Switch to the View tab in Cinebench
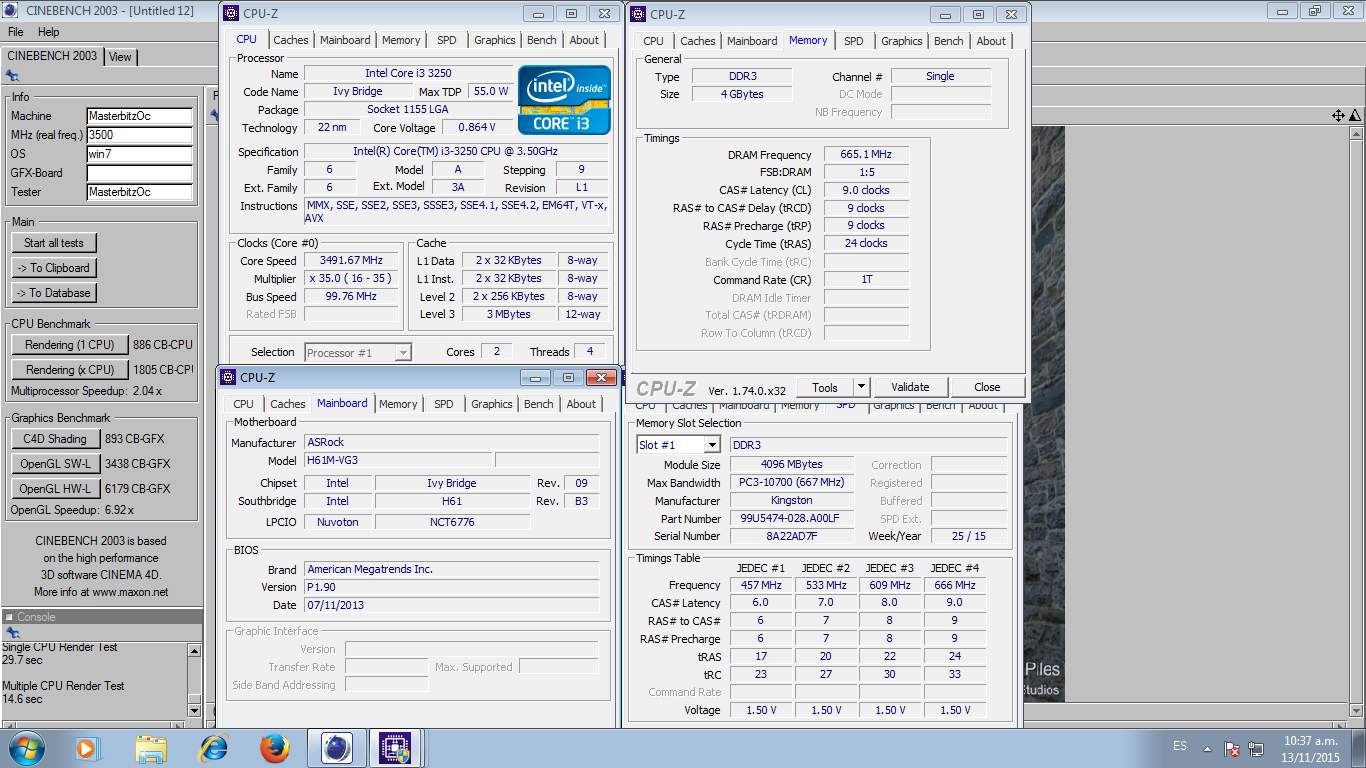The height and width of the screenshot is (768, 1366). [120, 57]
